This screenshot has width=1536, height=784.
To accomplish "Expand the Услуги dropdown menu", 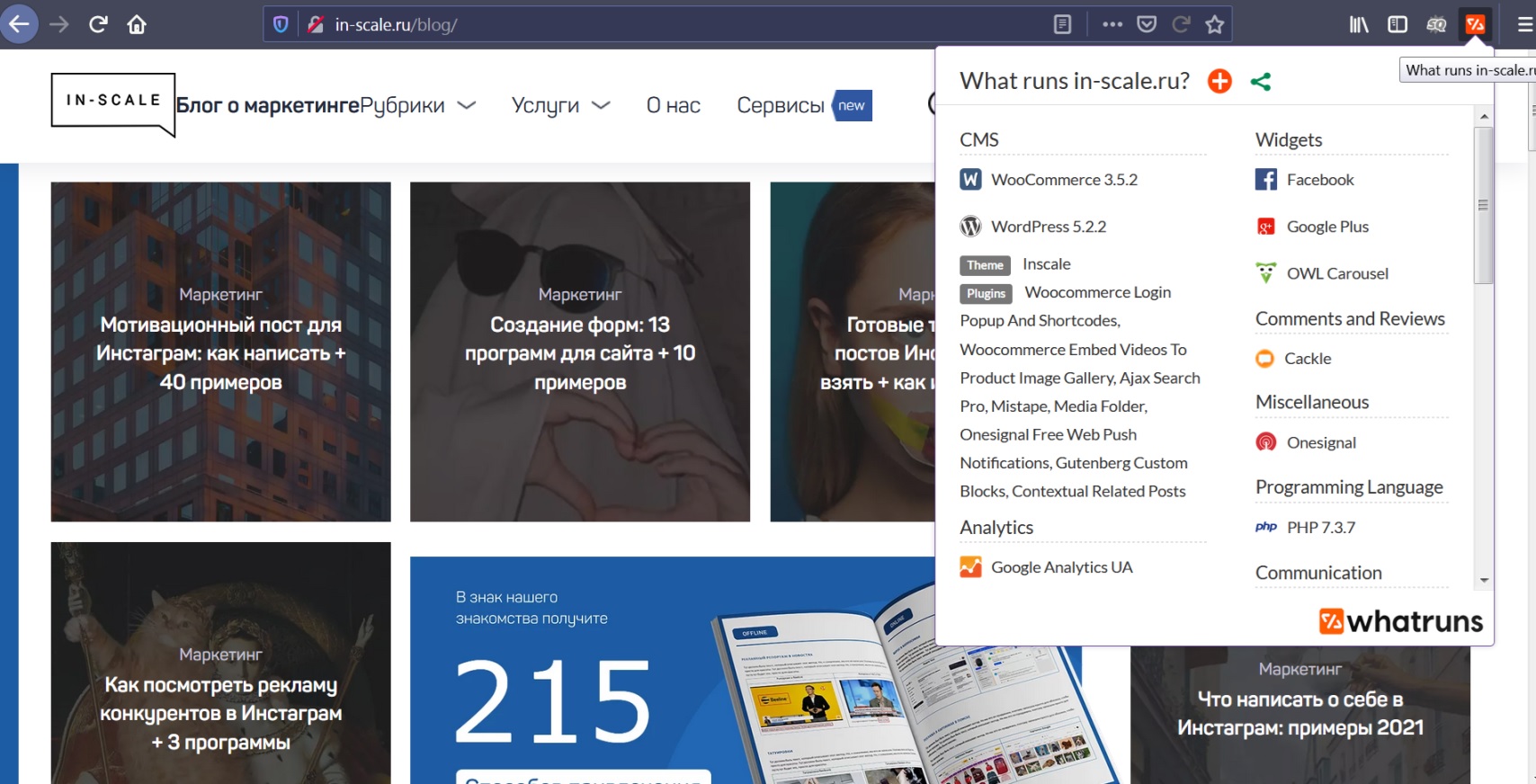I will coord(560,105).
